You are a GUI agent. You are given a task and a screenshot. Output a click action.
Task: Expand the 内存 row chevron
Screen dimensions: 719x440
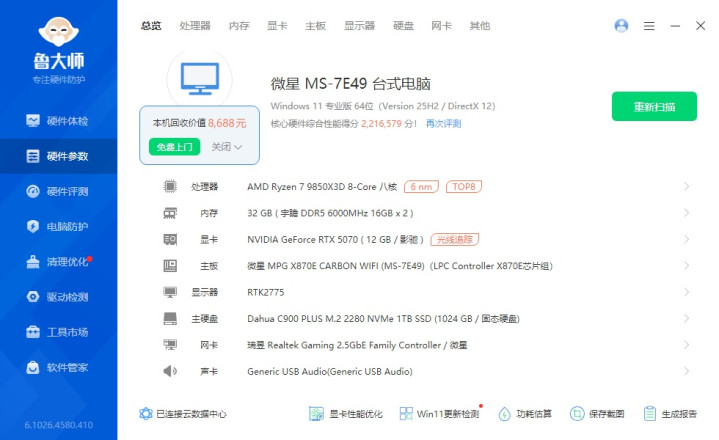[x=686, y=213]
